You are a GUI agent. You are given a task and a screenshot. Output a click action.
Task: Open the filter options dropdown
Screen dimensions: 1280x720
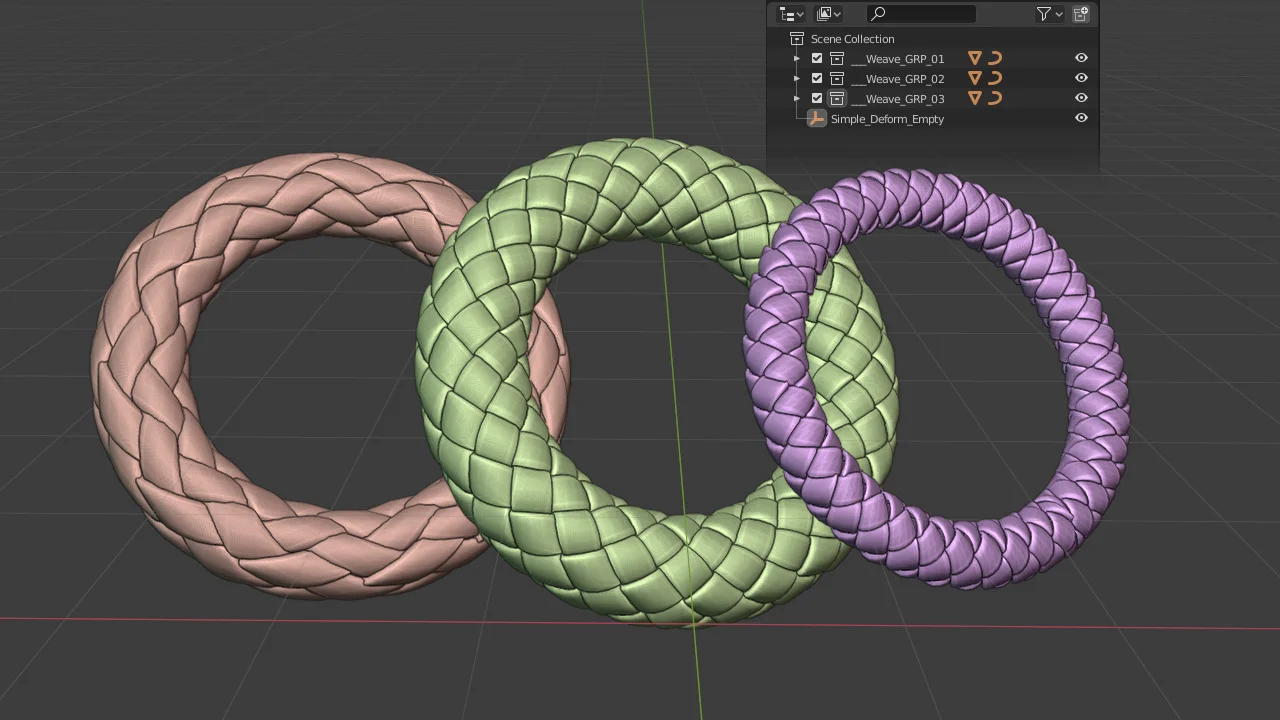1043,13
